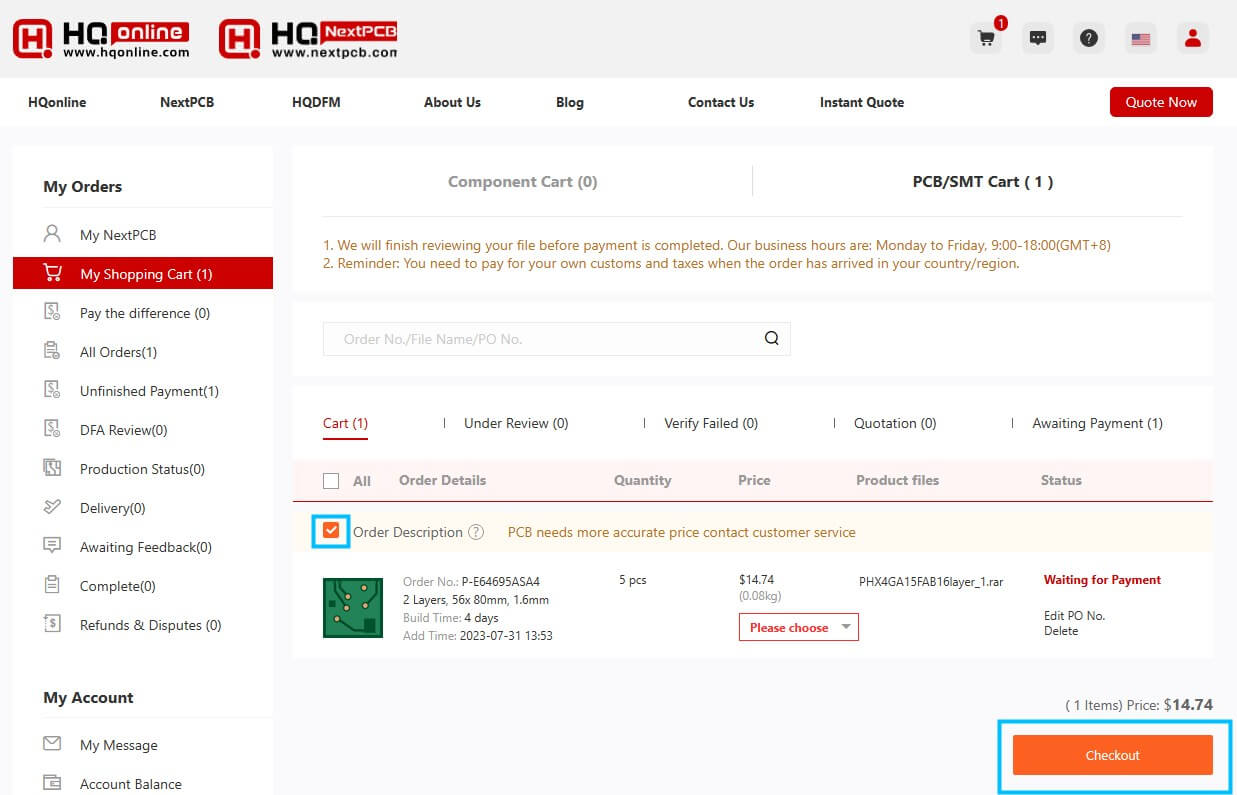1237x795 pixels.
Task: Click the Quote Now button
Action: (1160, 102)
